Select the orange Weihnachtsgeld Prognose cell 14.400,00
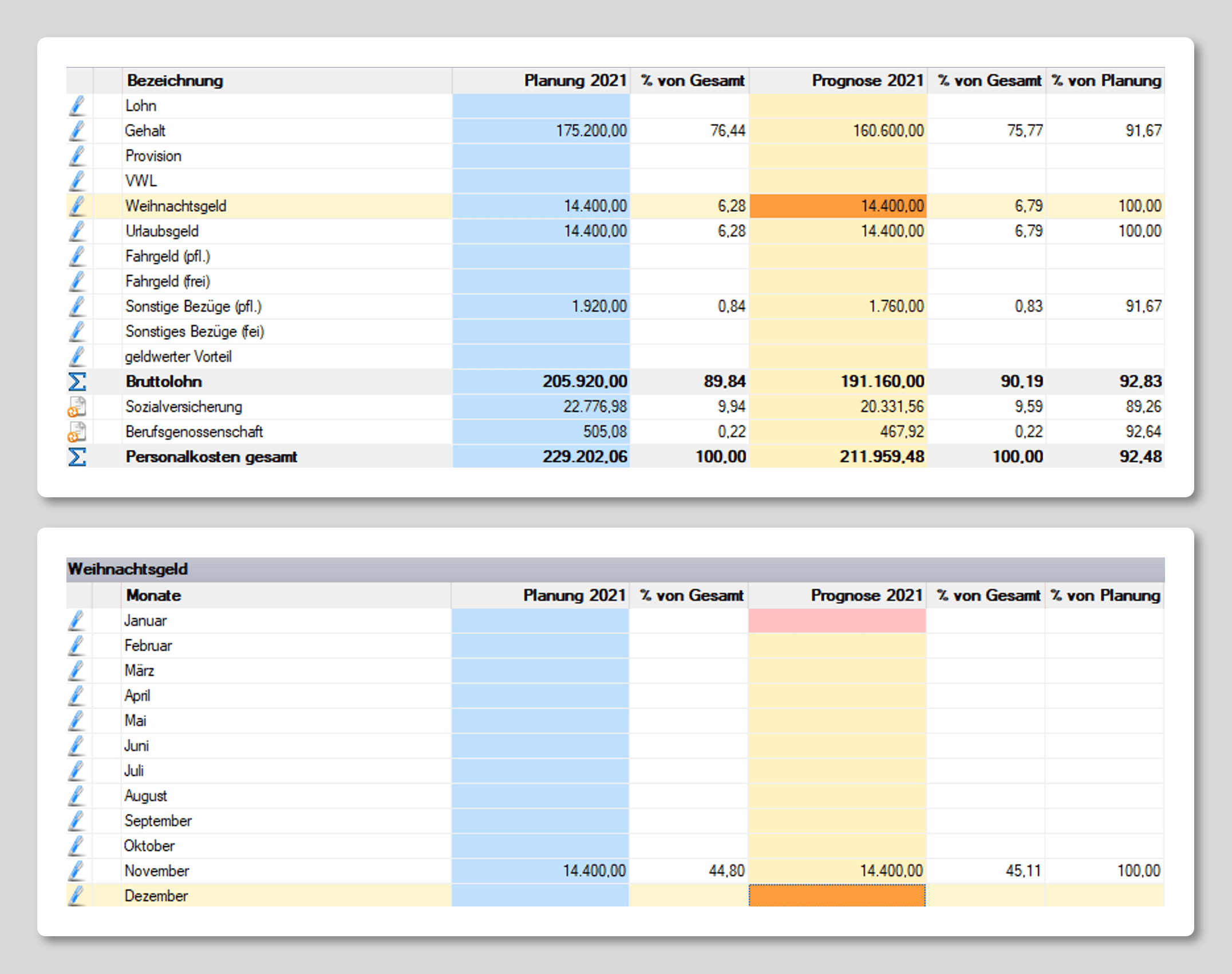 pyautogui.click(x=839, y=206)
